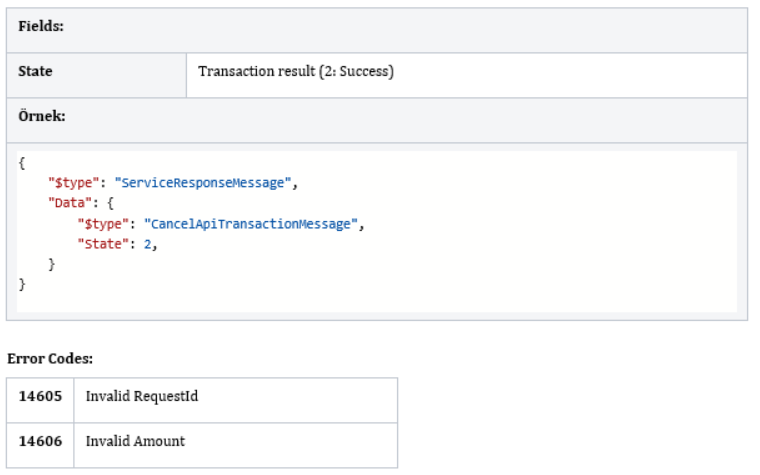Click the "Fields:" table header
The image size is (760, 475).
41,28
